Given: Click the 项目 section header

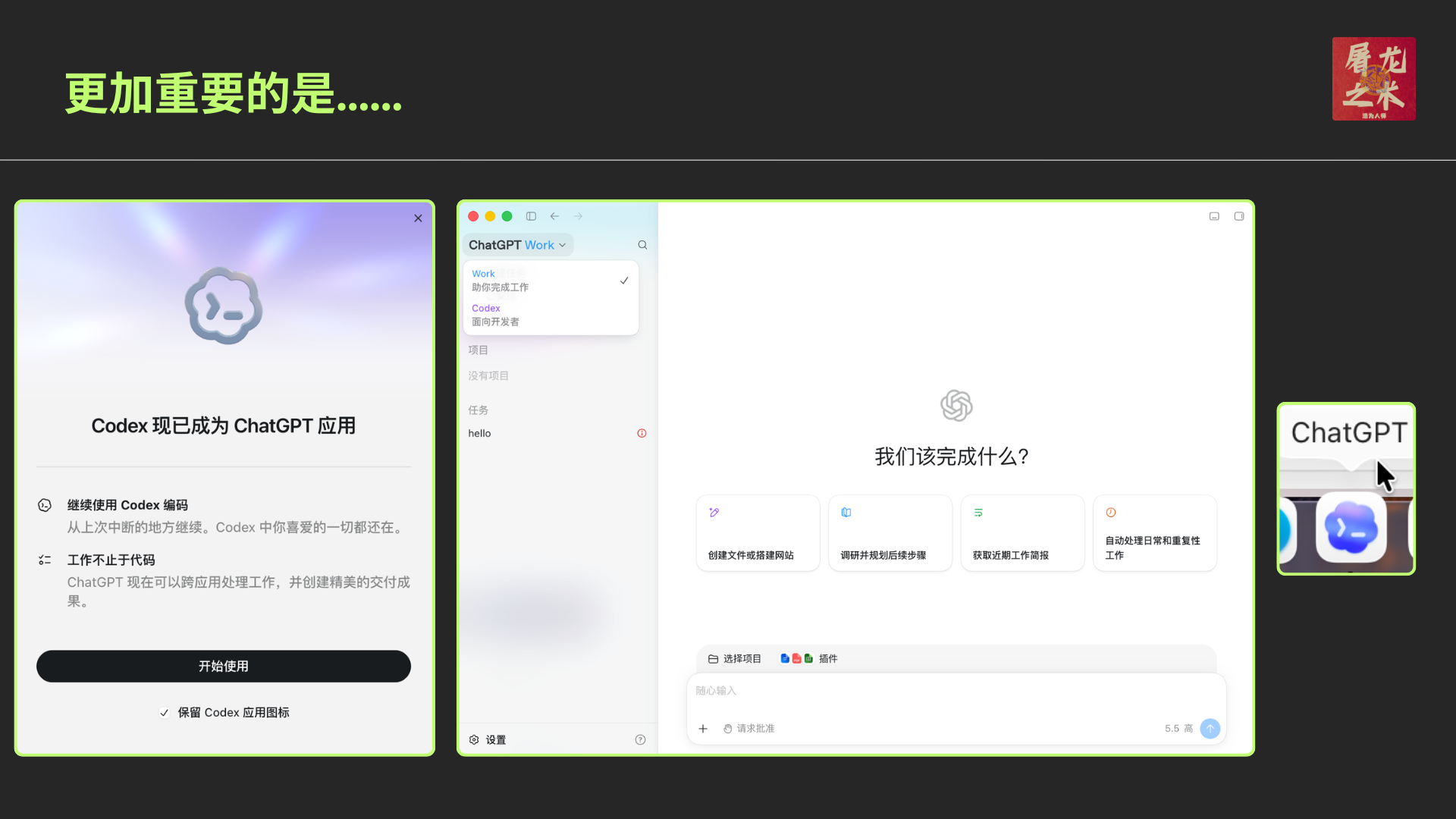Looking at the screenshot, I should (478, 350).
